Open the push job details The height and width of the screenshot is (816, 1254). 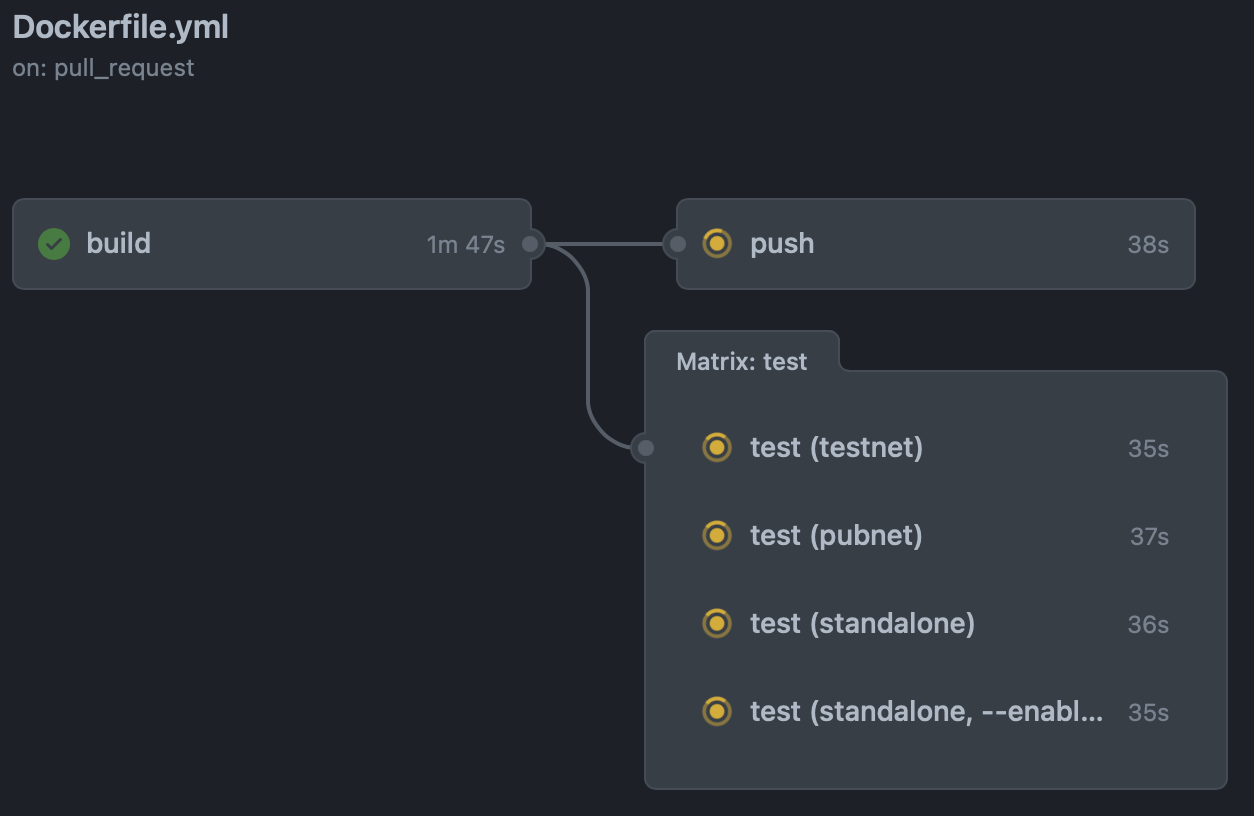(x=782, y=244)
